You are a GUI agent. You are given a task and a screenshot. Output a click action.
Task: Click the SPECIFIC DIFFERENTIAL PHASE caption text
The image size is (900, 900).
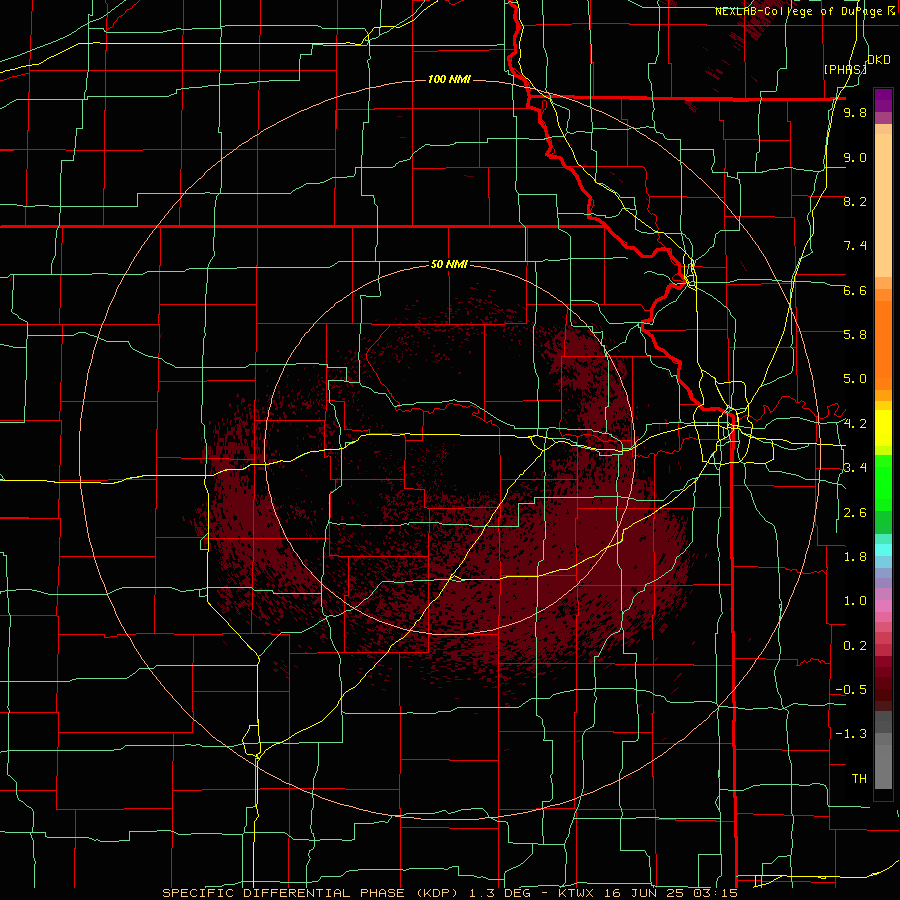coord(283,893)
